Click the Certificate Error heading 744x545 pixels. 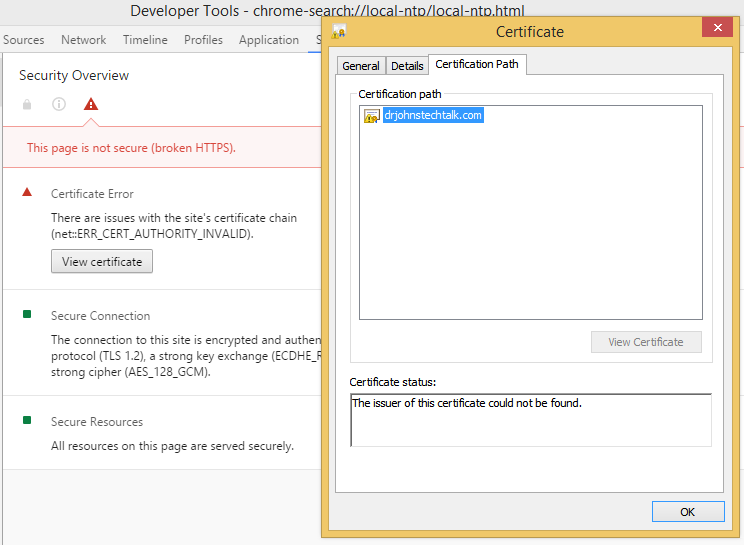(92, 194)
